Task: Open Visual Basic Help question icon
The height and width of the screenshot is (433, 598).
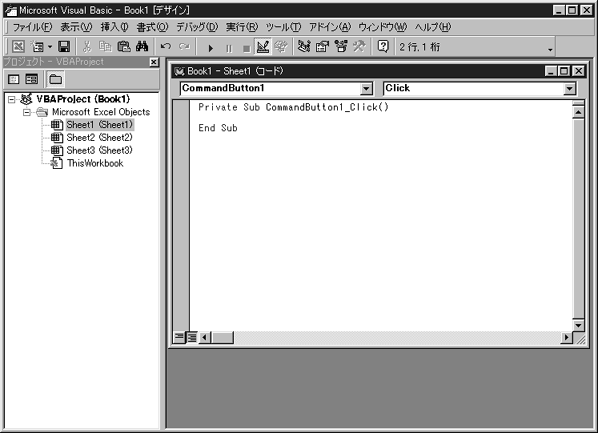Action: click(x=383, y=47)
